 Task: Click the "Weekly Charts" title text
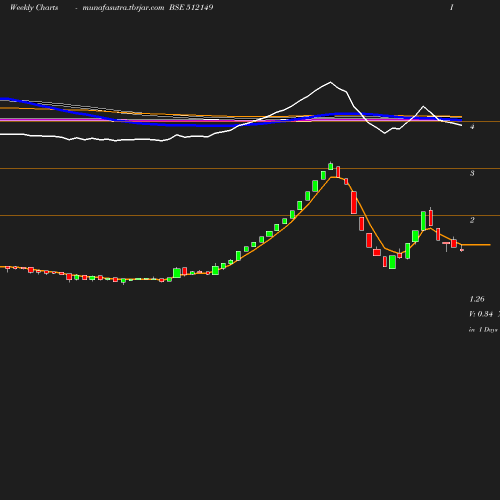(34, 8)
